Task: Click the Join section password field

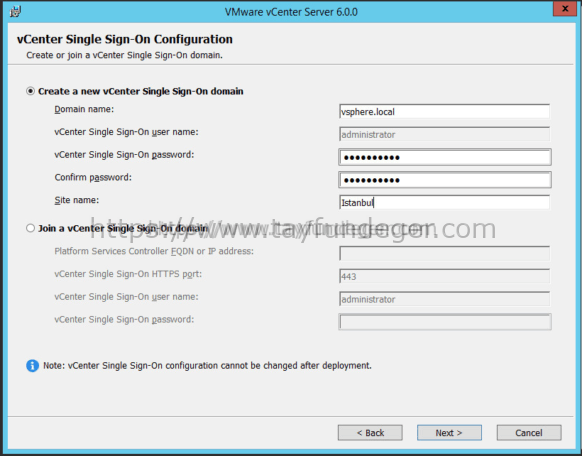Action: (x=445, y=322)
